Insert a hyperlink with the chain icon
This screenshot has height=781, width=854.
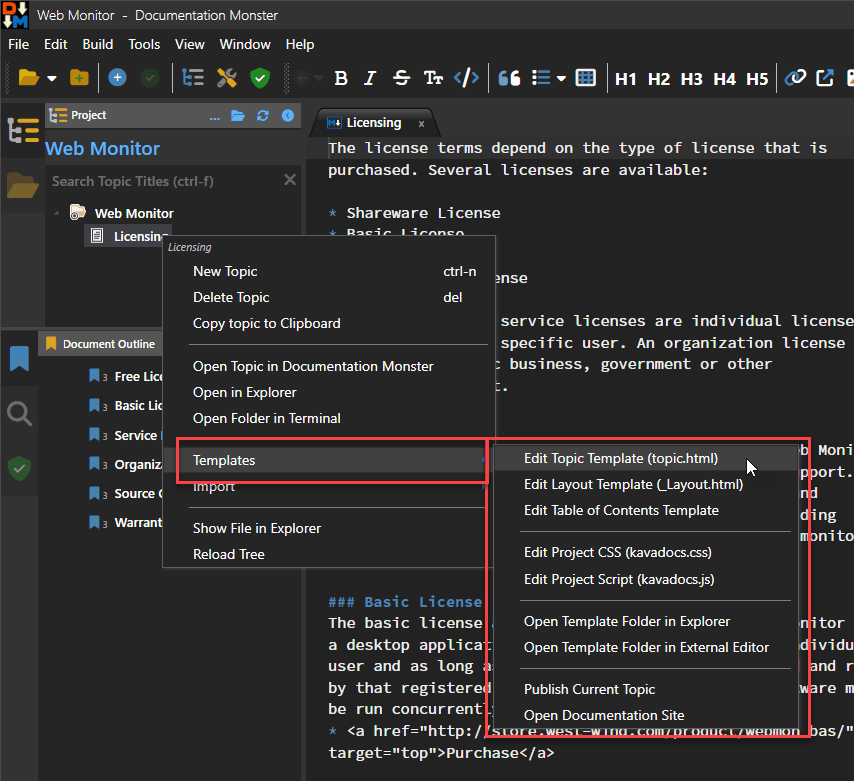[x=795, y=78]
